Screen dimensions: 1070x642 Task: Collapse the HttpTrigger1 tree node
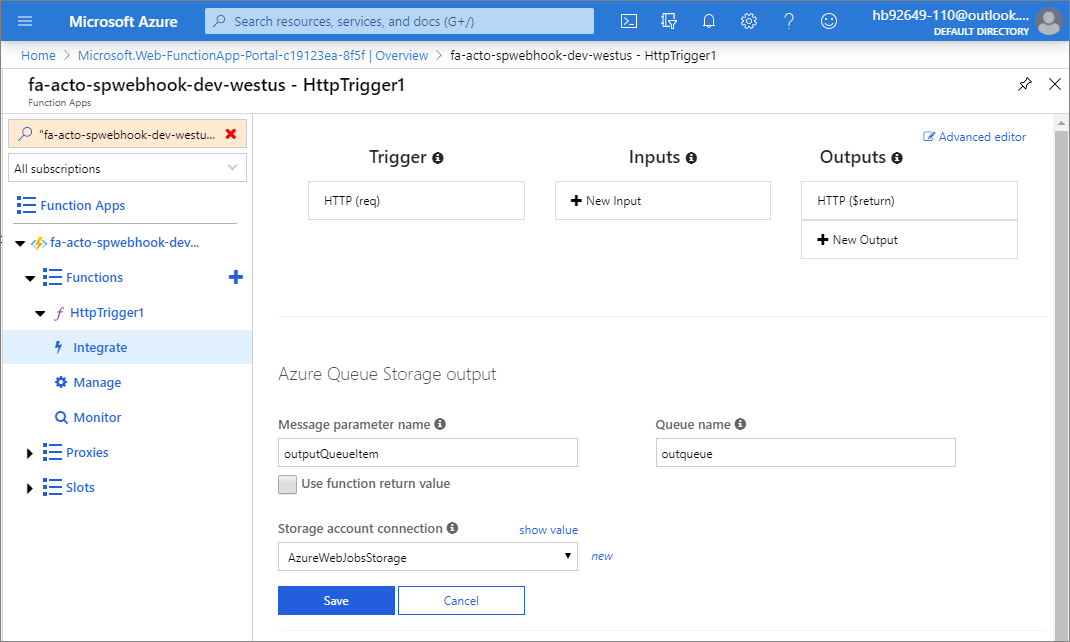coord(40,313)
